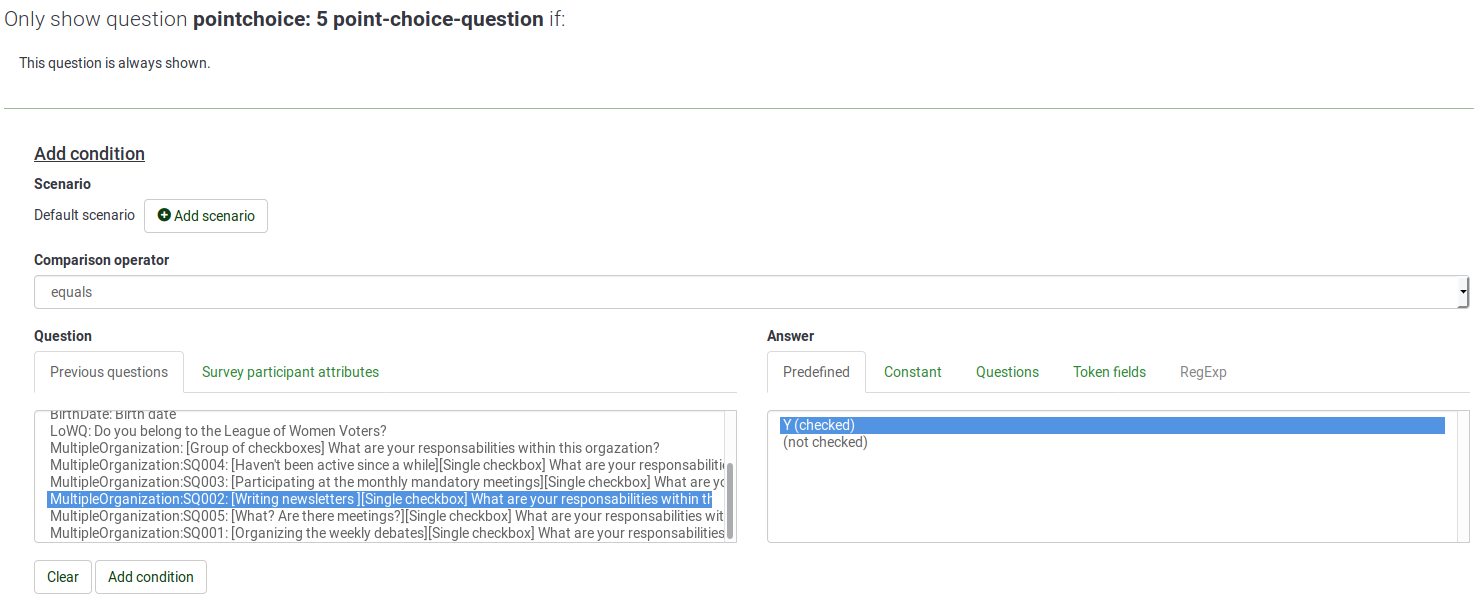Image resolution: width=1474 pixels, height=599 pixels.
Task: Select the Predefined answer tab
Action: click(x=816, y=372)
